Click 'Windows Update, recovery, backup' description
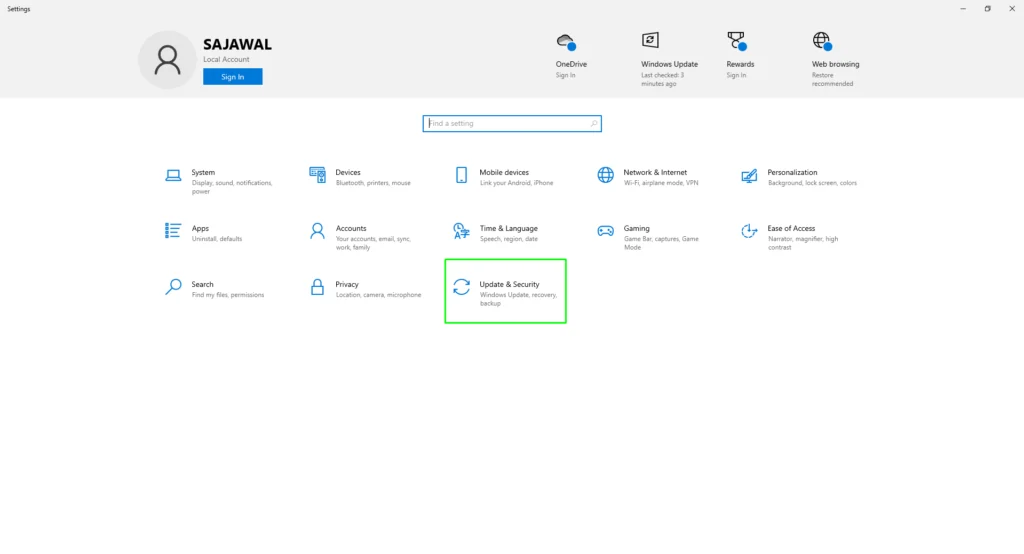The image size is (1024, 554). pyautogui.click(x=518, y=299)
